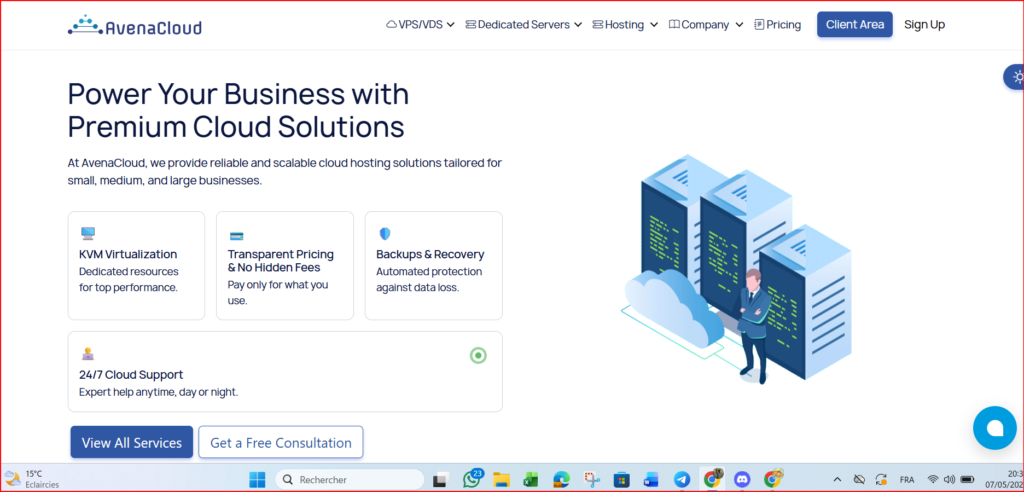
Task: Open Task View on the taskbar
Action: tap(440, 480)
